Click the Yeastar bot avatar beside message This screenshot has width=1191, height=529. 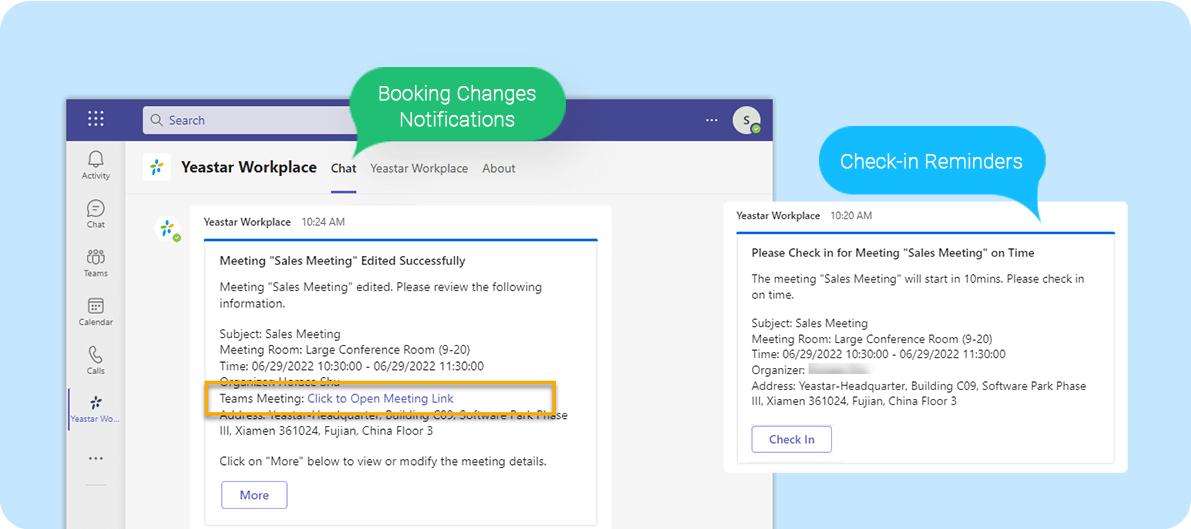(x=166, y=228)
